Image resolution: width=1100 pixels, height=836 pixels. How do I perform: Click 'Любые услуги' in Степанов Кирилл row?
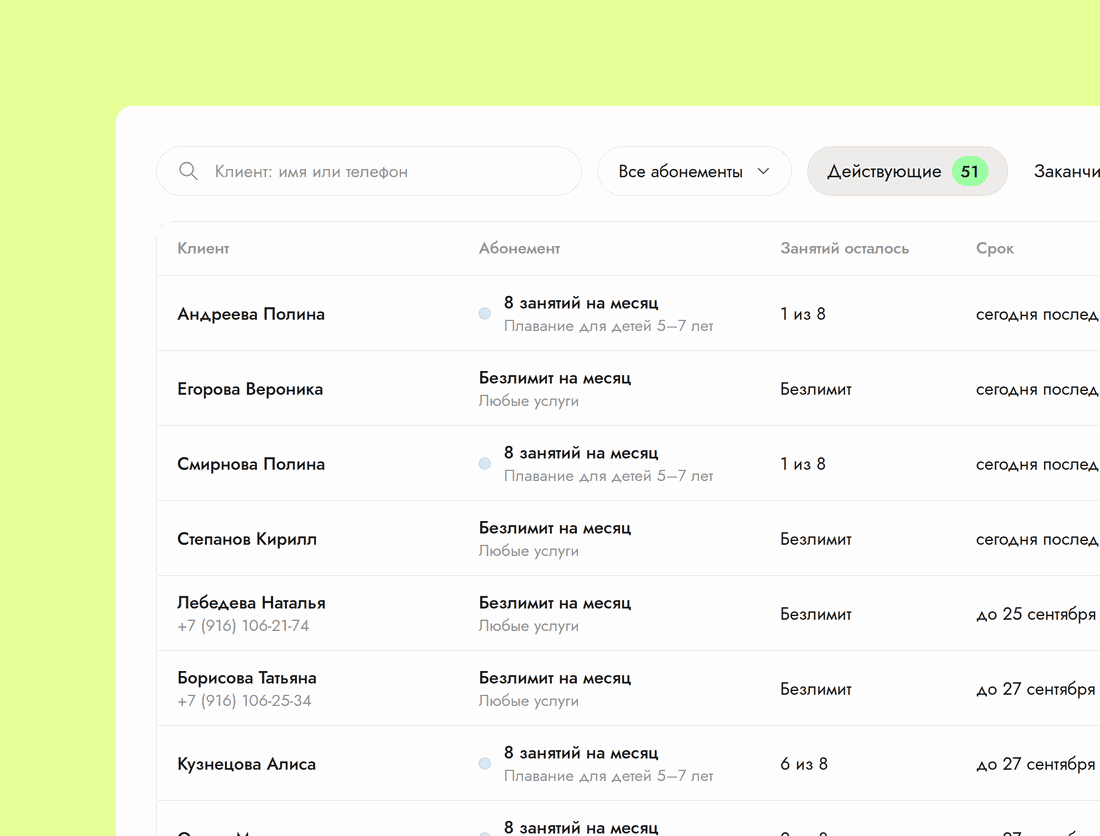click(x=529, y=551)
